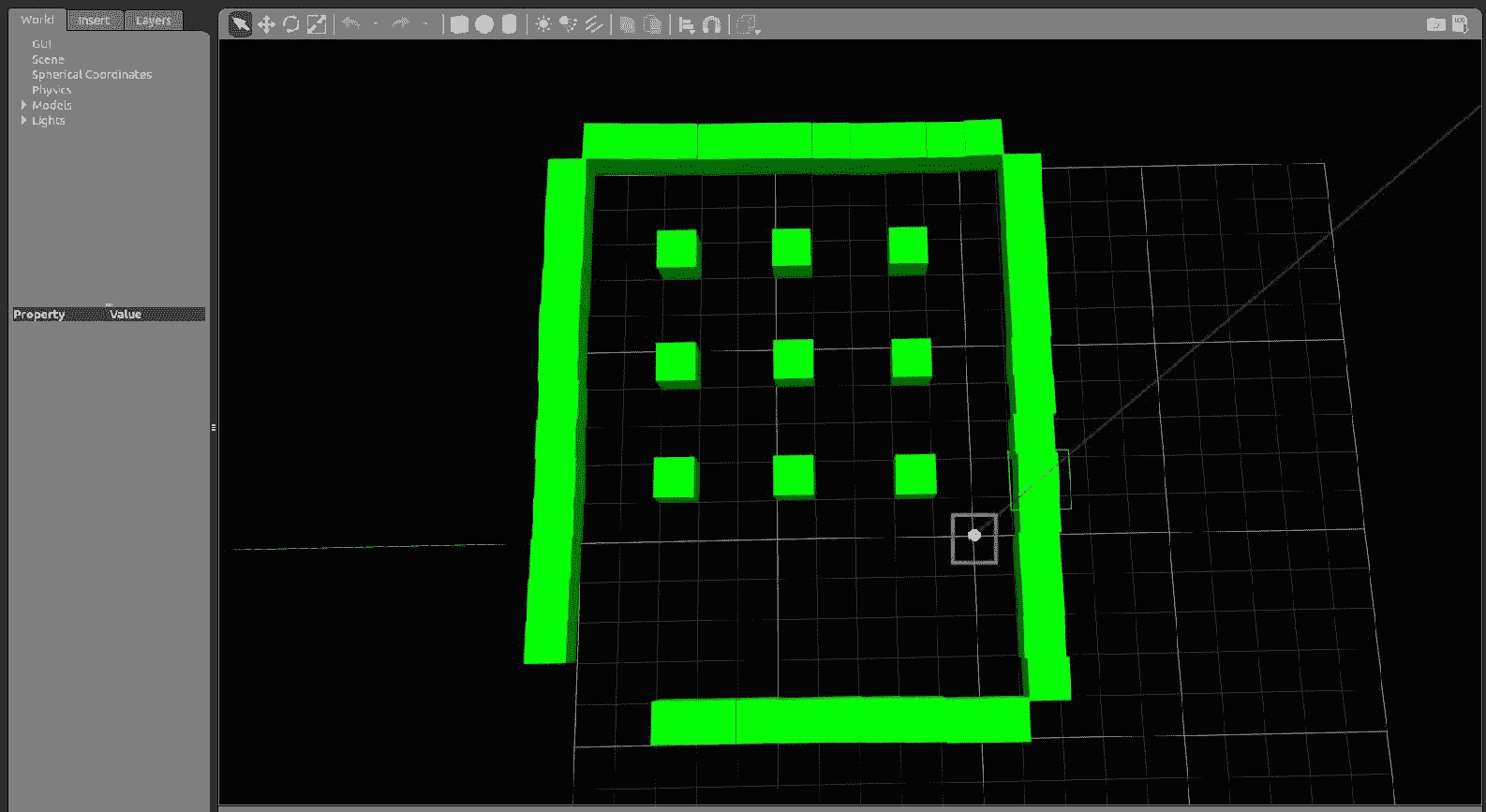Expand the Models tree node
This screenshot has height=812, width=1486.
[23, 105]
